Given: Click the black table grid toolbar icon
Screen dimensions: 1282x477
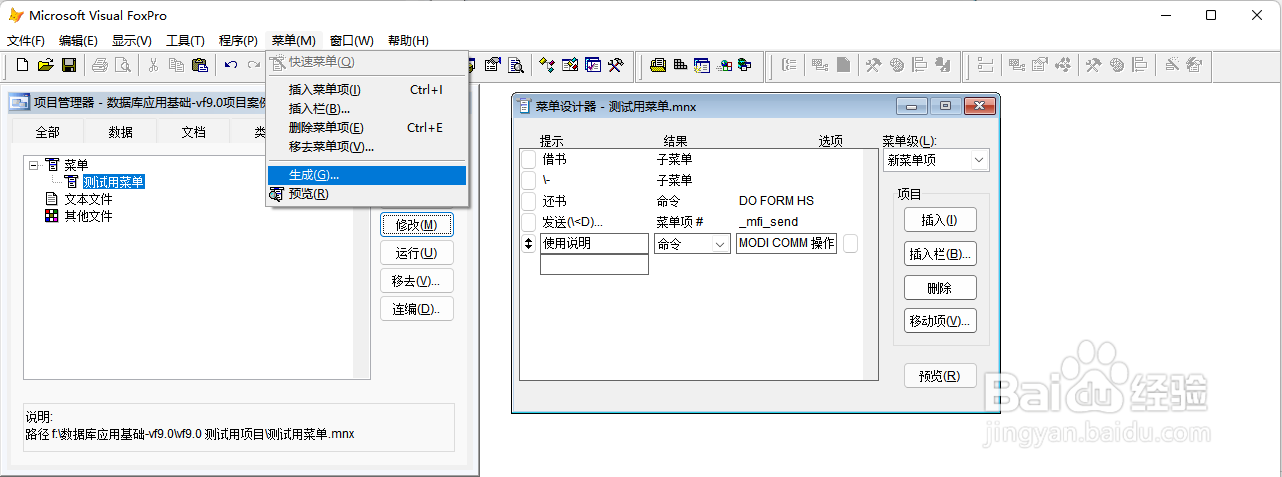Looking at the screenshot, I should coord(680,66).
